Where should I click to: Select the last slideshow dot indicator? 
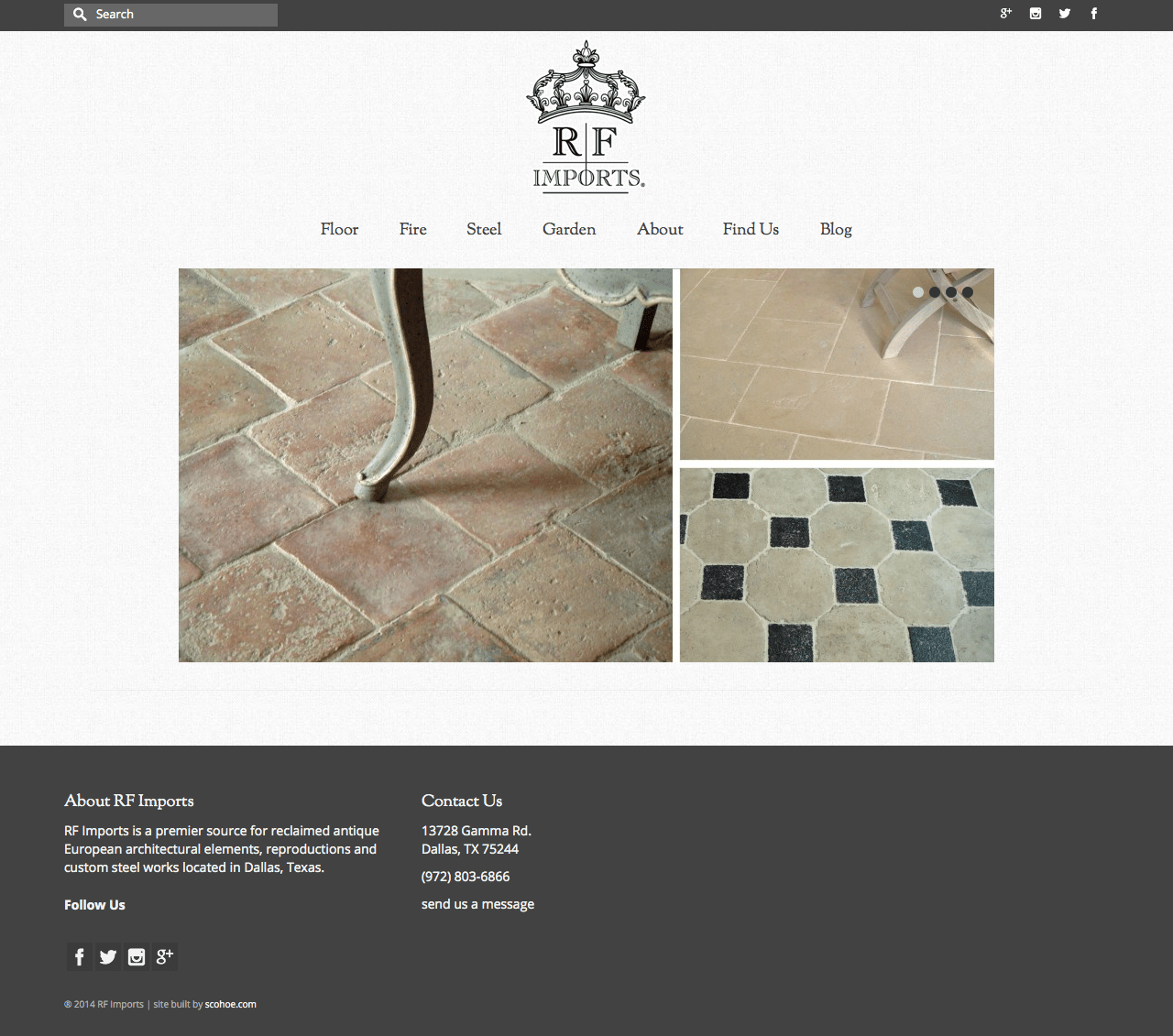pos(968,292)
